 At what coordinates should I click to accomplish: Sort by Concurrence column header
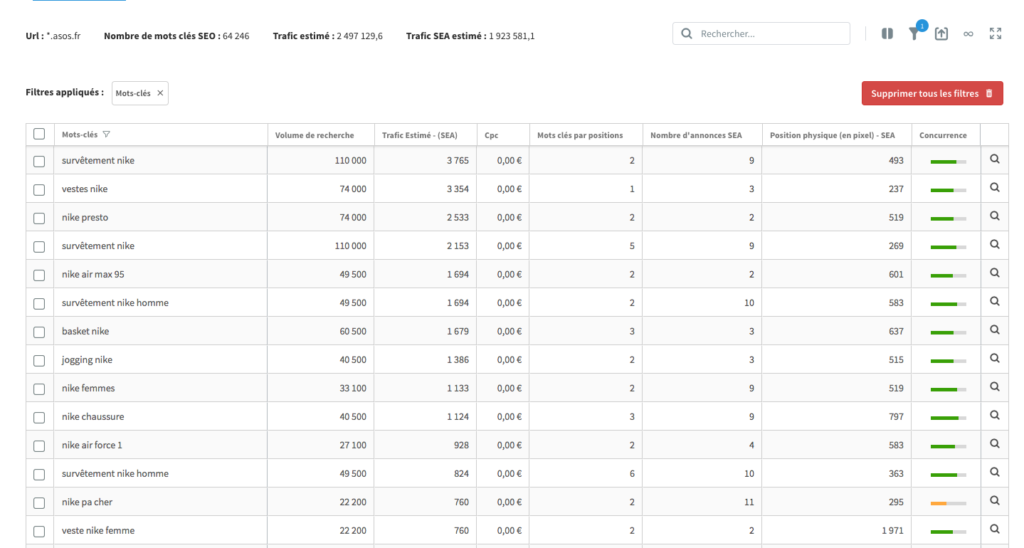click(943, 135)
